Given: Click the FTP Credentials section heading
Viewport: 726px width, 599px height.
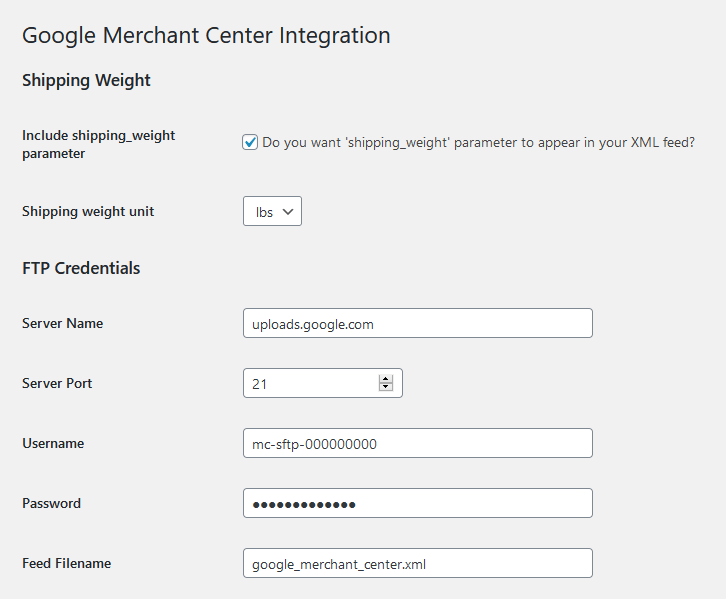Looking at the screenshot, I should (x=81, y=268).
